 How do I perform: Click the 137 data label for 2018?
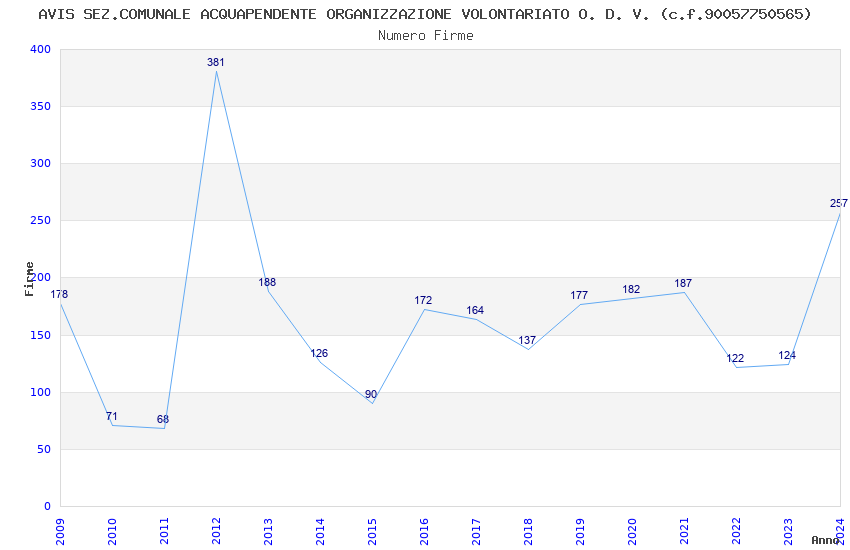527,340
